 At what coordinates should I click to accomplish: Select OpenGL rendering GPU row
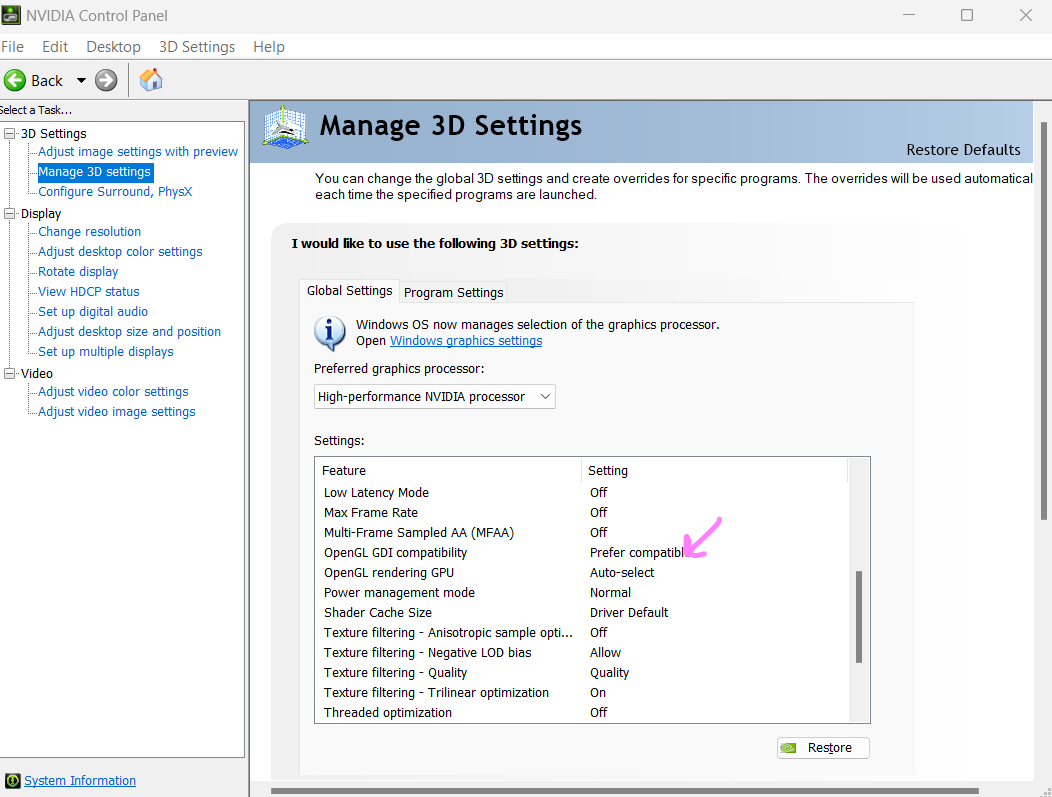coord(582,572)
